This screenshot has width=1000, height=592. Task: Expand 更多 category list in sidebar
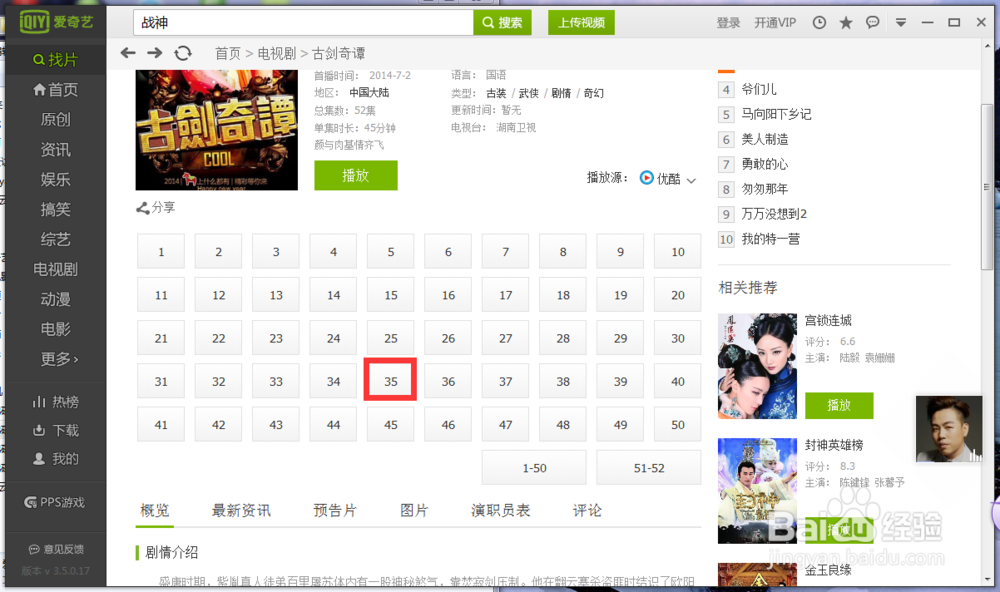click(x=59, y=359)
